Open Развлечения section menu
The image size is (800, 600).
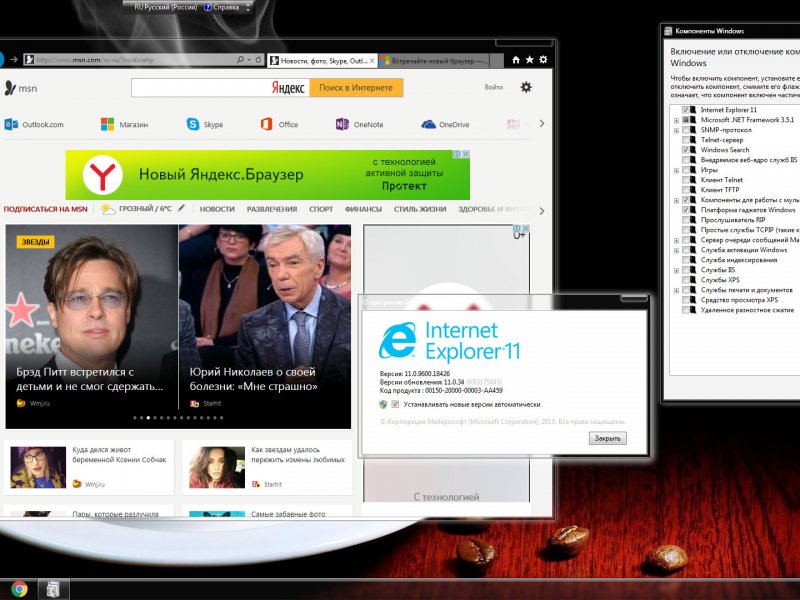point(271,209)
